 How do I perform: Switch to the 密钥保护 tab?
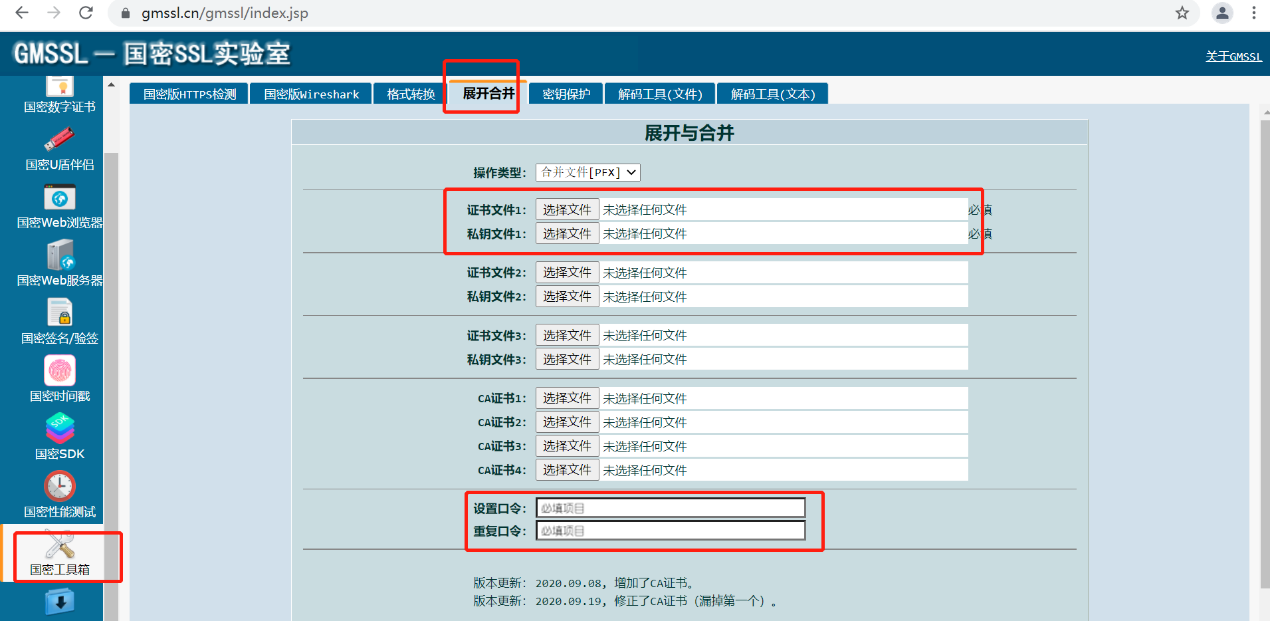tap(565, 92)
